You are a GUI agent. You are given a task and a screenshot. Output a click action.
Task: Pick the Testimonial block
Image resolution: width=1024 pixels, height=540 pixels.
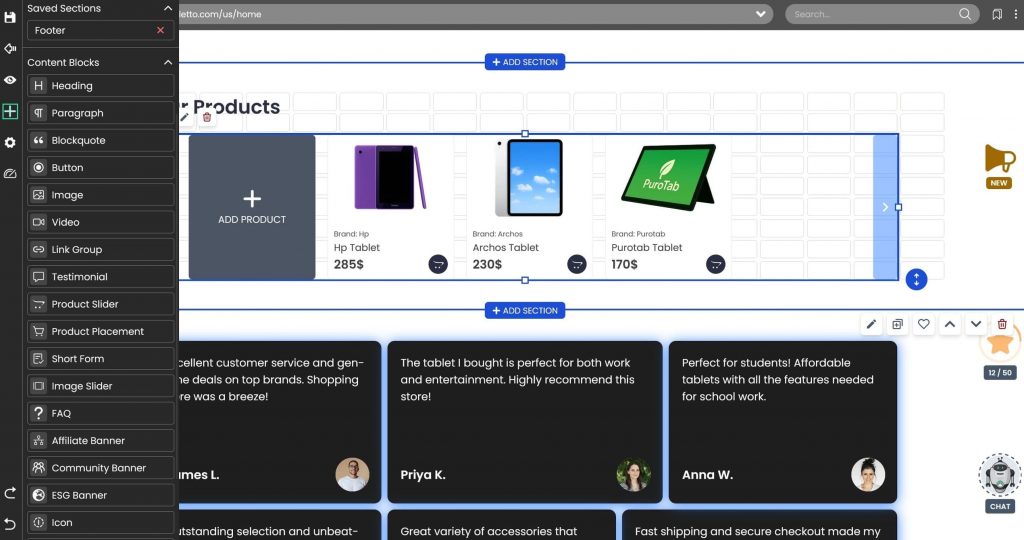[101, 277]
